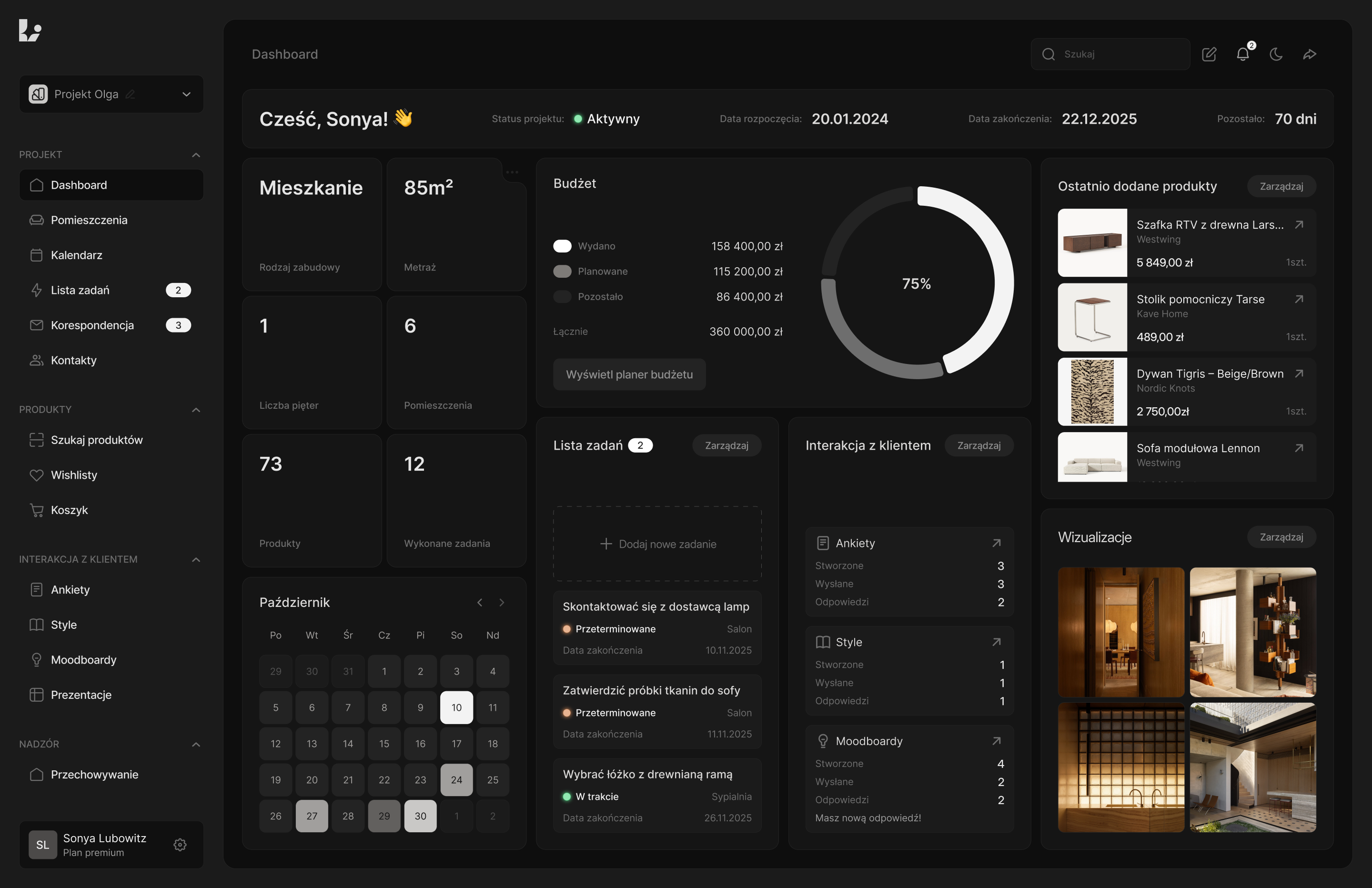This screenshot has height=888, width=1372.
Task: Click the share arrow icon
Action: pyautogui.click(x=1309, y=54)
